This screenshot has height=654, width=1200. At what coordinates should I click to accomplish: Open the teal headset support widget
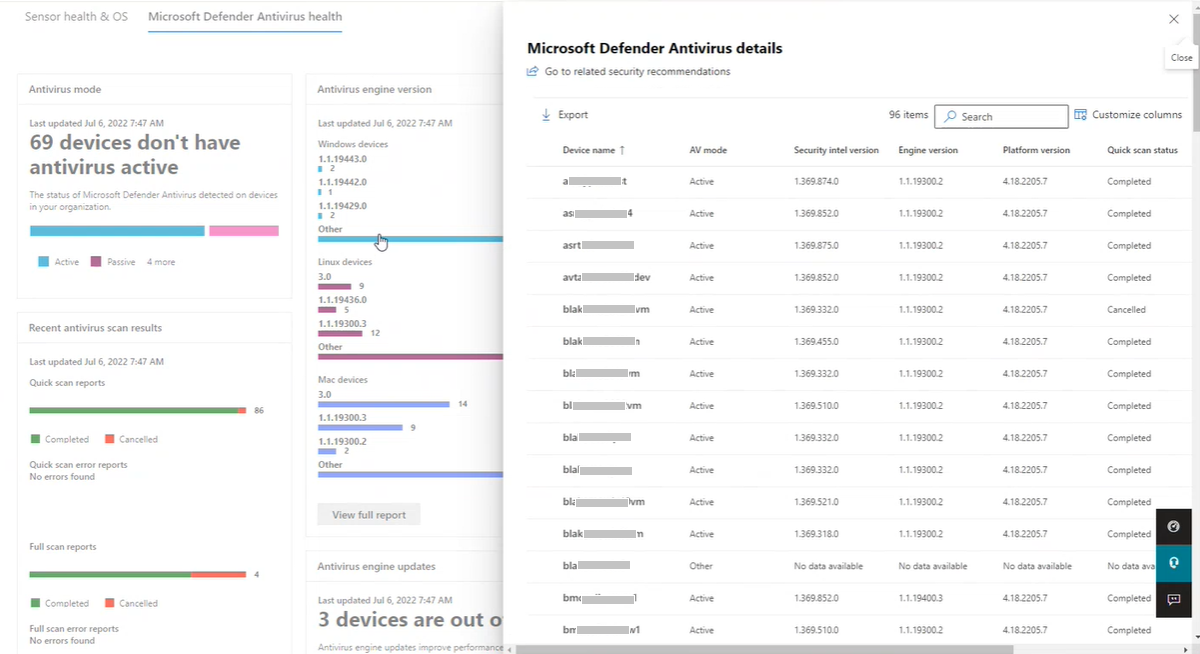(x=1174, y=563)
